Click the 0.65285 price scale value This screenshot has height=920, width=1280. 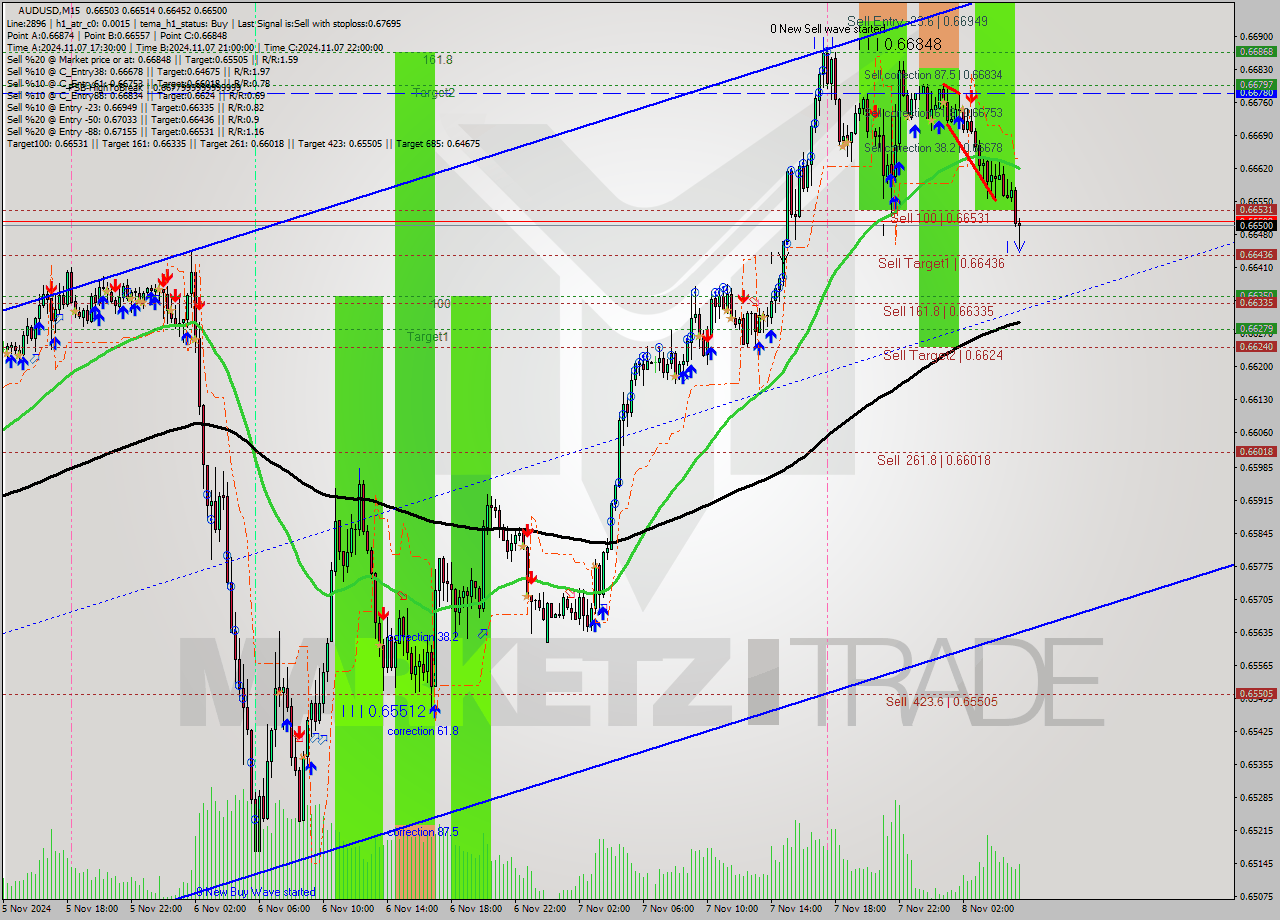[x=1256, y=797]
